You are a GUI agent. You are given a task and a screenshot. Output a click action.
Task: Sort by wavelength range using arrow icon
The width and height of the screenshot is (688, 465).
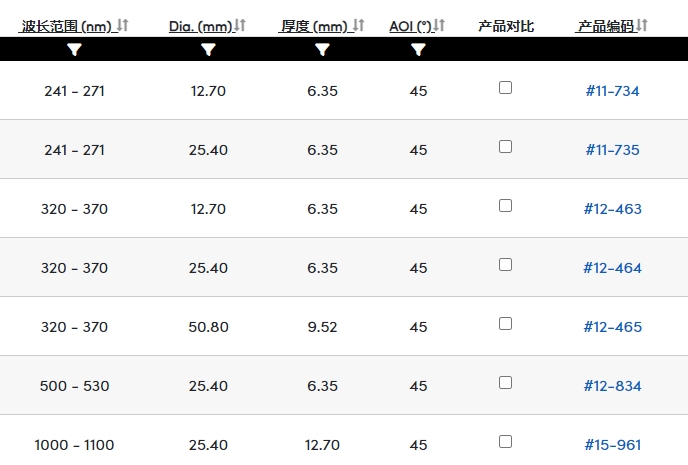point(123,25)
